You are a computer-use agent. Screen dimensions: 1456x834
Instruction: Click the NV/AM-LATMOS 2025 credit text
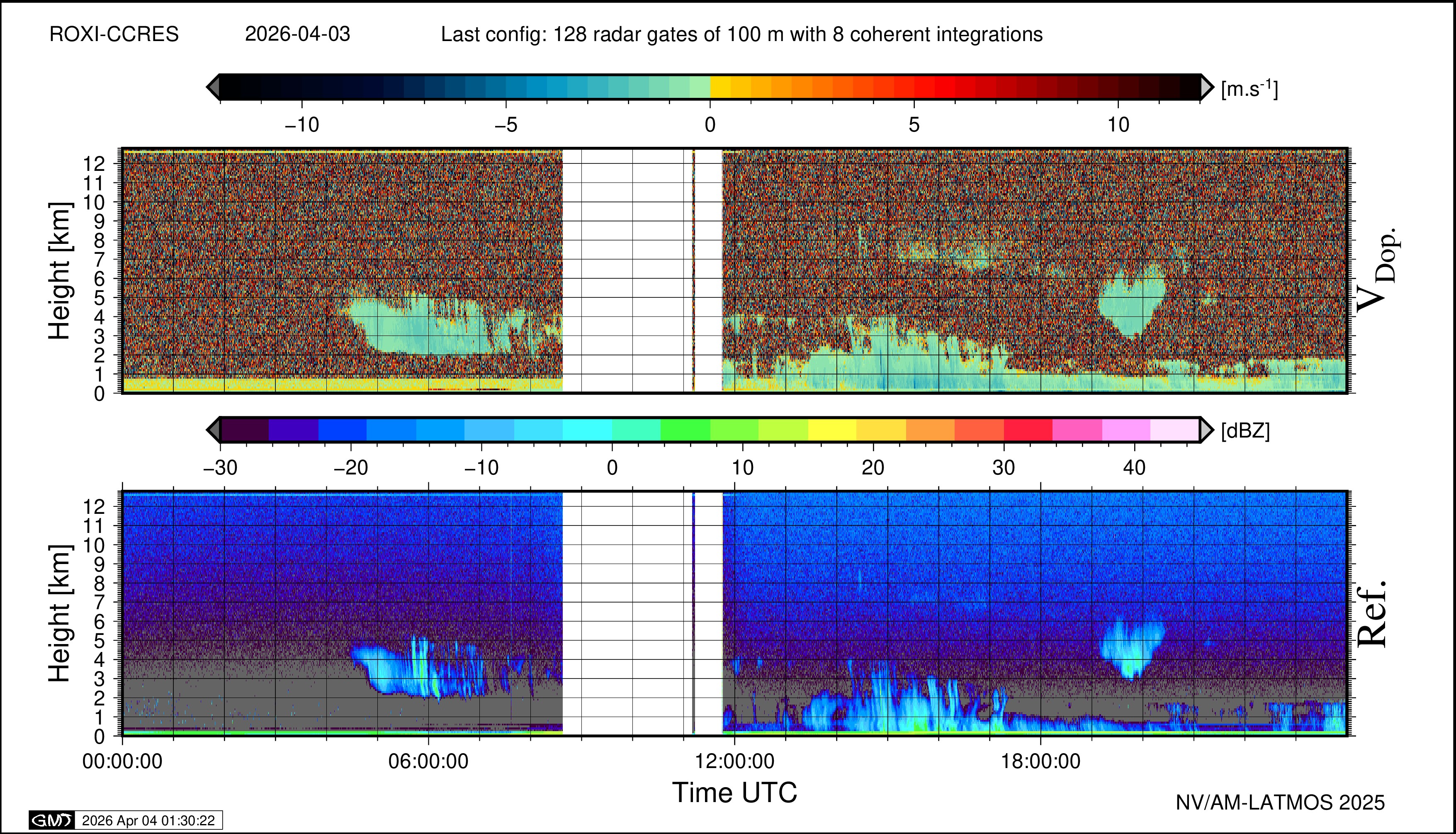1280,802
